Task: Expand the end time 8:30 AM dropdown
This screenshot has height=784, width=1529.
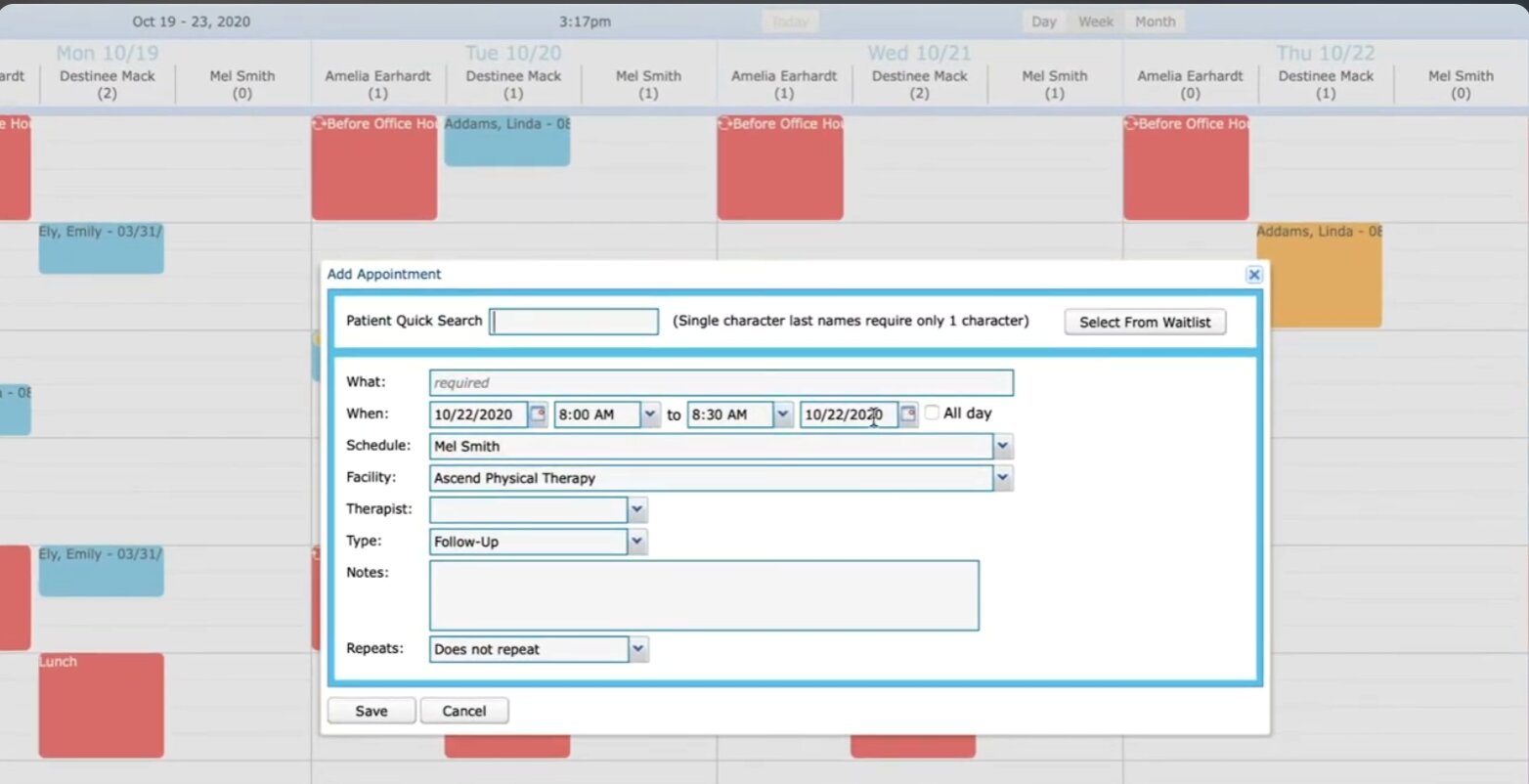Action: coord(783,414)
